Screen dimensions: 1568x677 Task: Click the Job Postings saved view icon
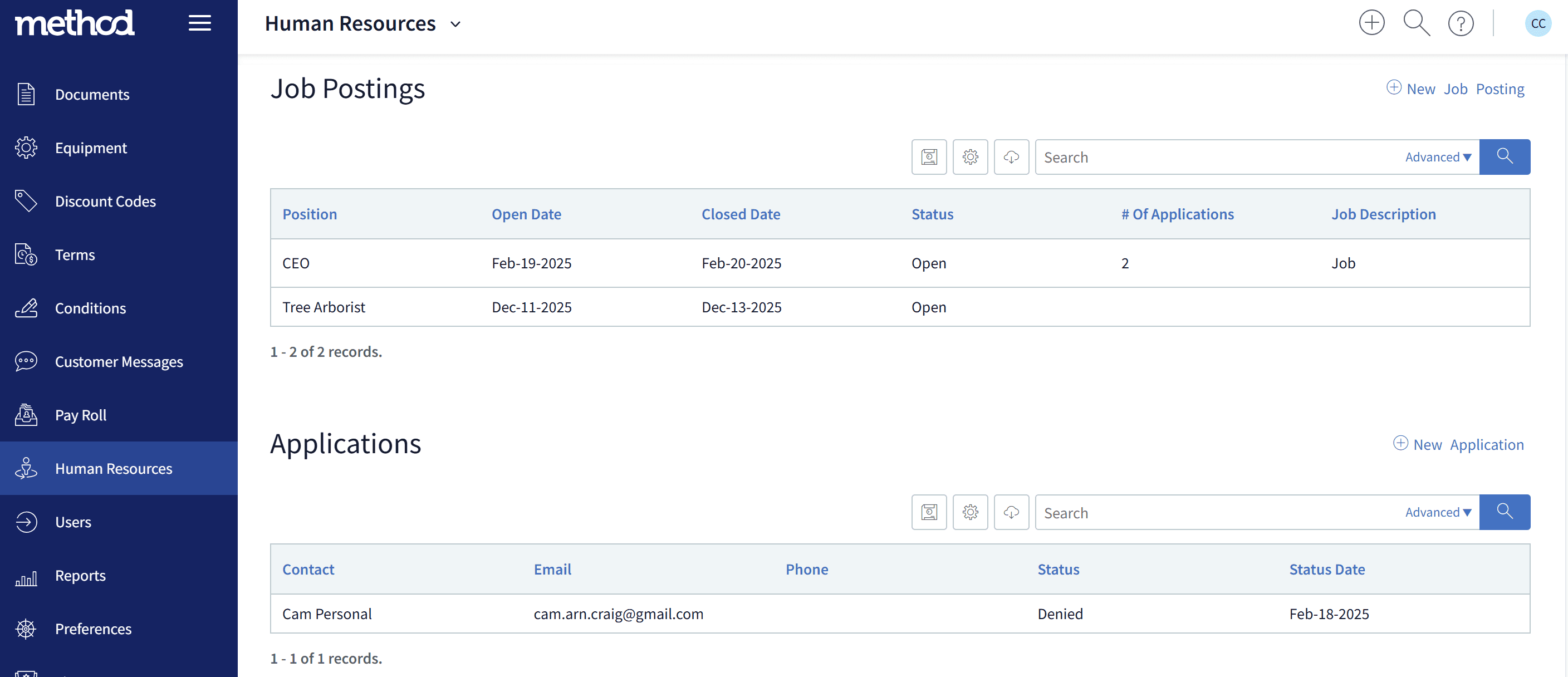click(929, 157)
